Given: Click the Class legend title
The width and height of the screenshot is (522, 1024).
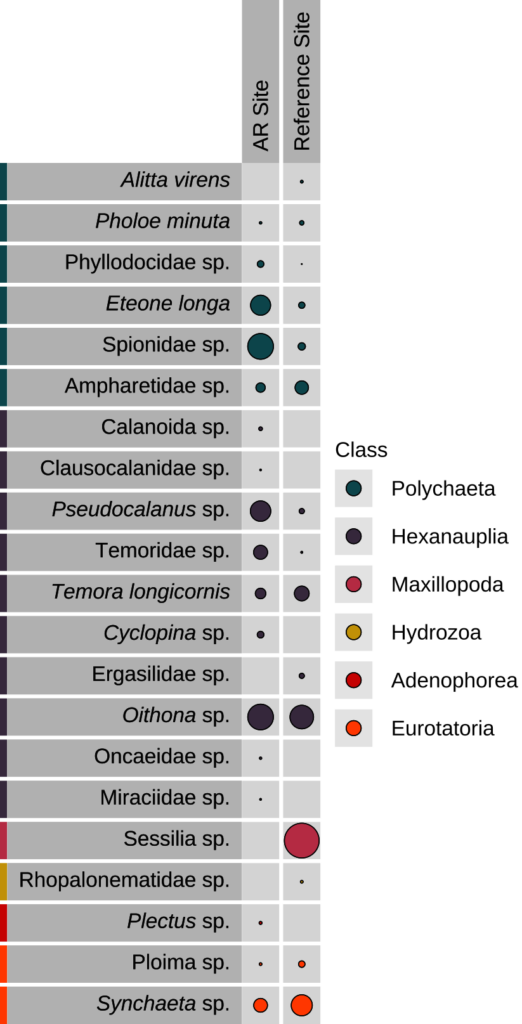Looking at the screenshot, I should [361, 450].
